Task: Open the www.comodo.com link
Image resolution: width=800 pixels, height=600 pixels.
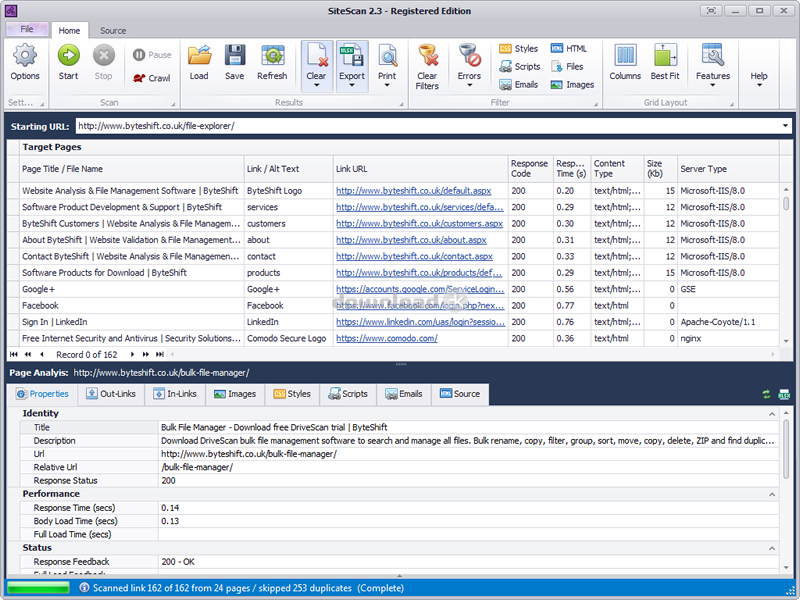Action: 387,338
